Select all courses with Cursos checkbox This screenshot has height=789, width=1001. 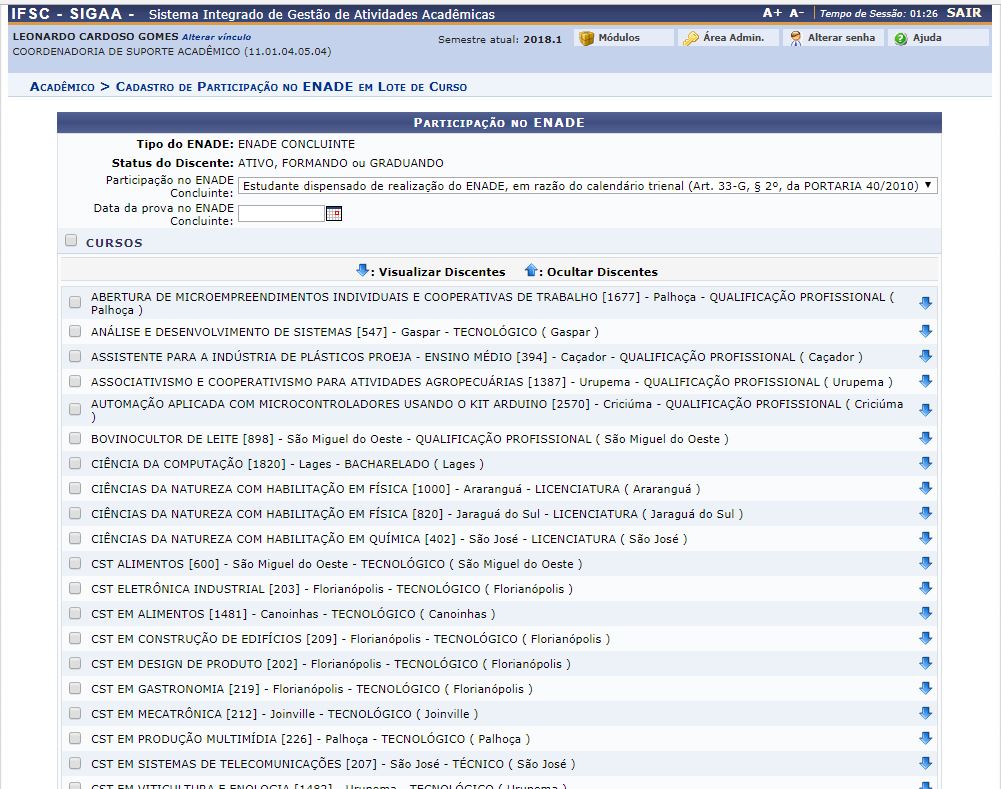point(71,241)
